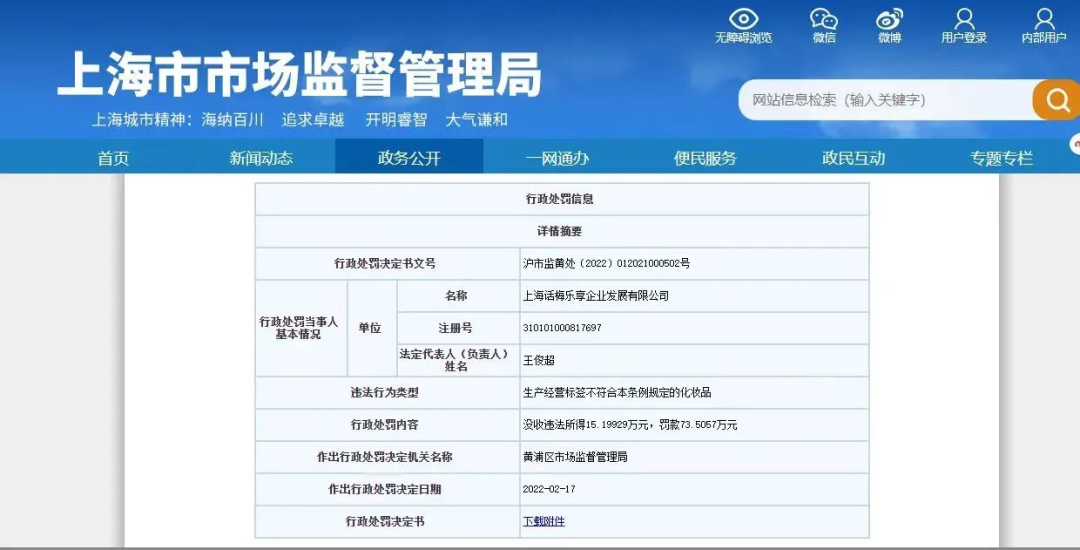Click the 无障碍浏览 eye icon

click(x=743, y=20)
